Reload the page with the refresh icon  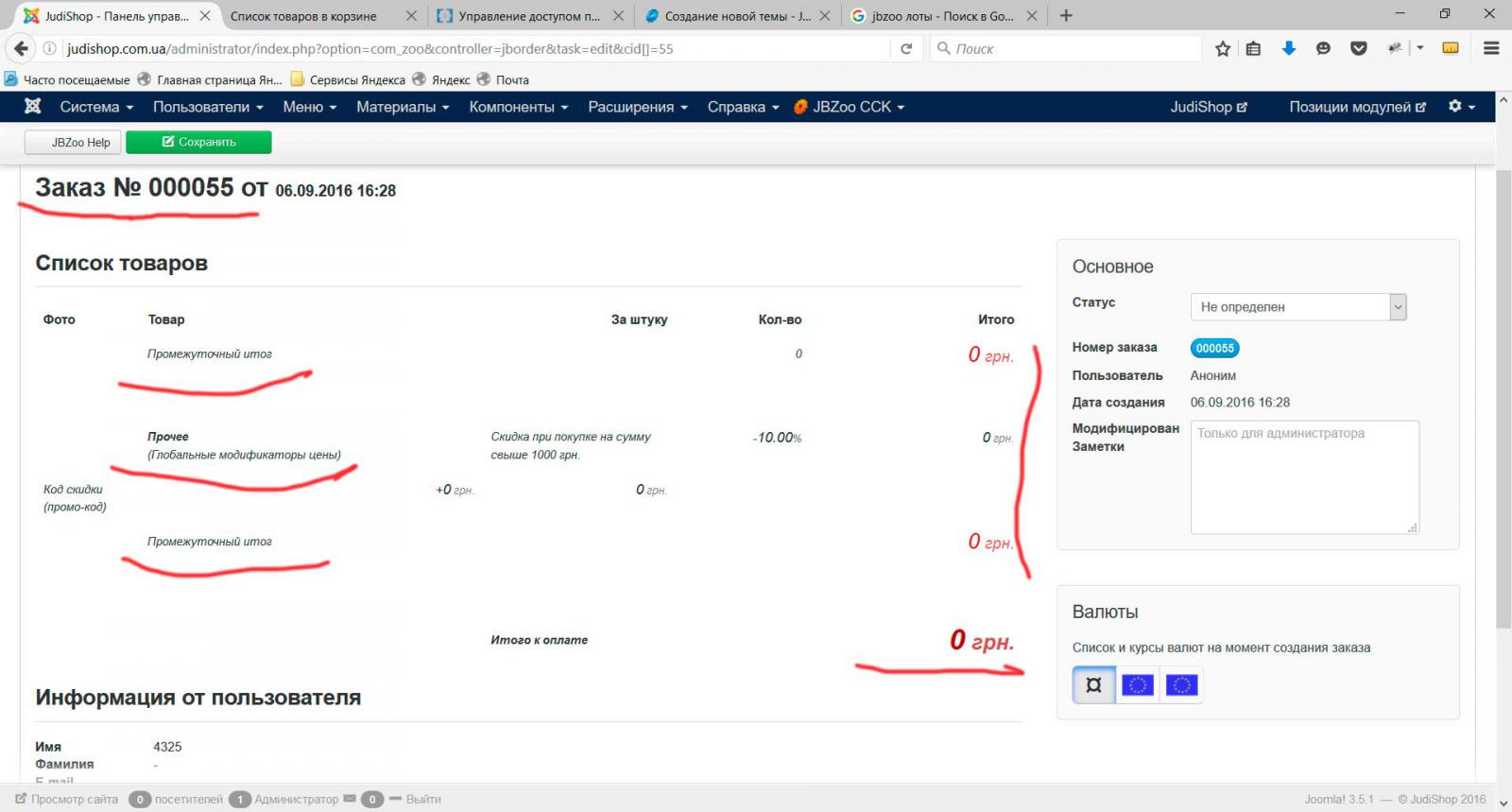[x=906, y=48]
